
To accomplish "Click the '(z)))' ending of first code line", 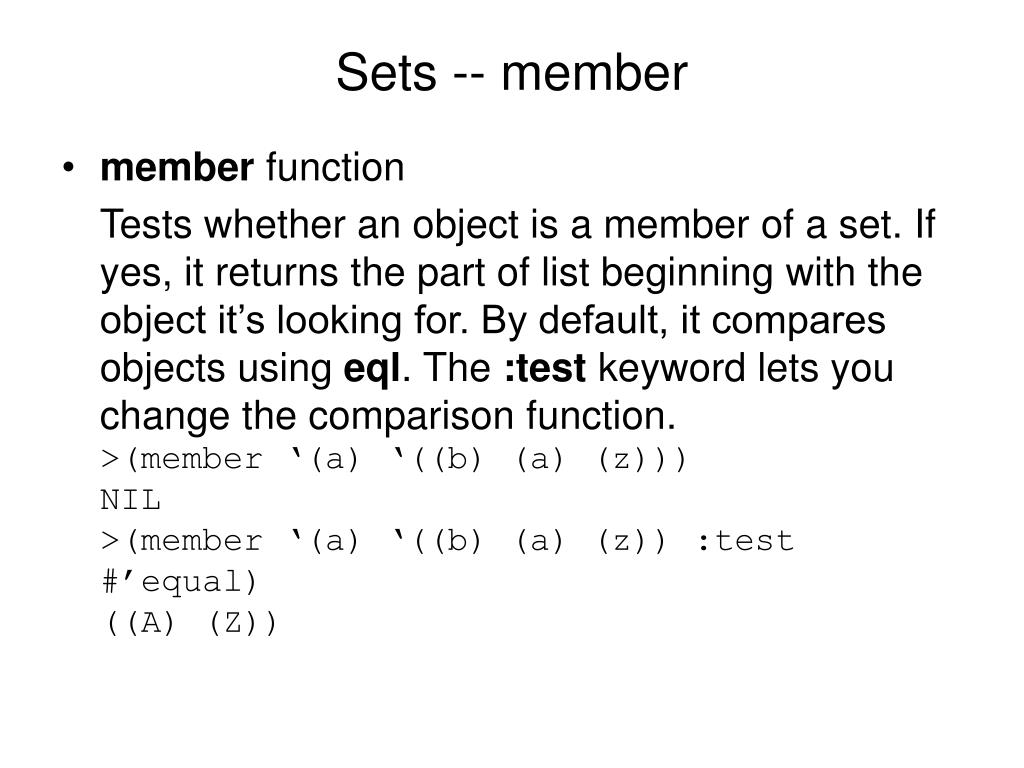I will (x=642, y=460).
